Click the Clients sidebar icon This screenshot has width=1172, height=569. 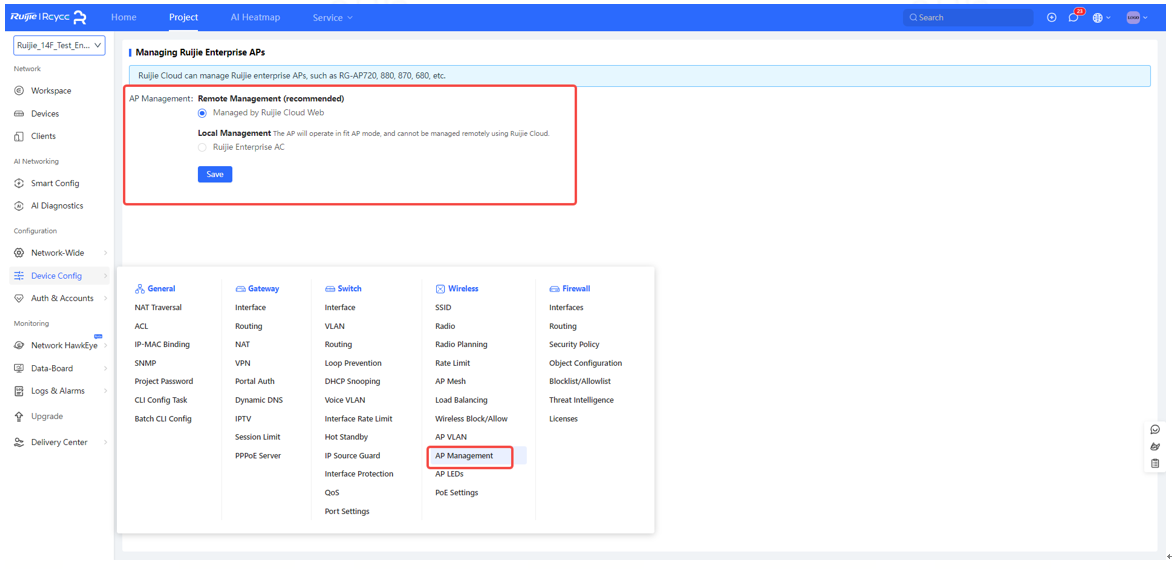(19, 136)
